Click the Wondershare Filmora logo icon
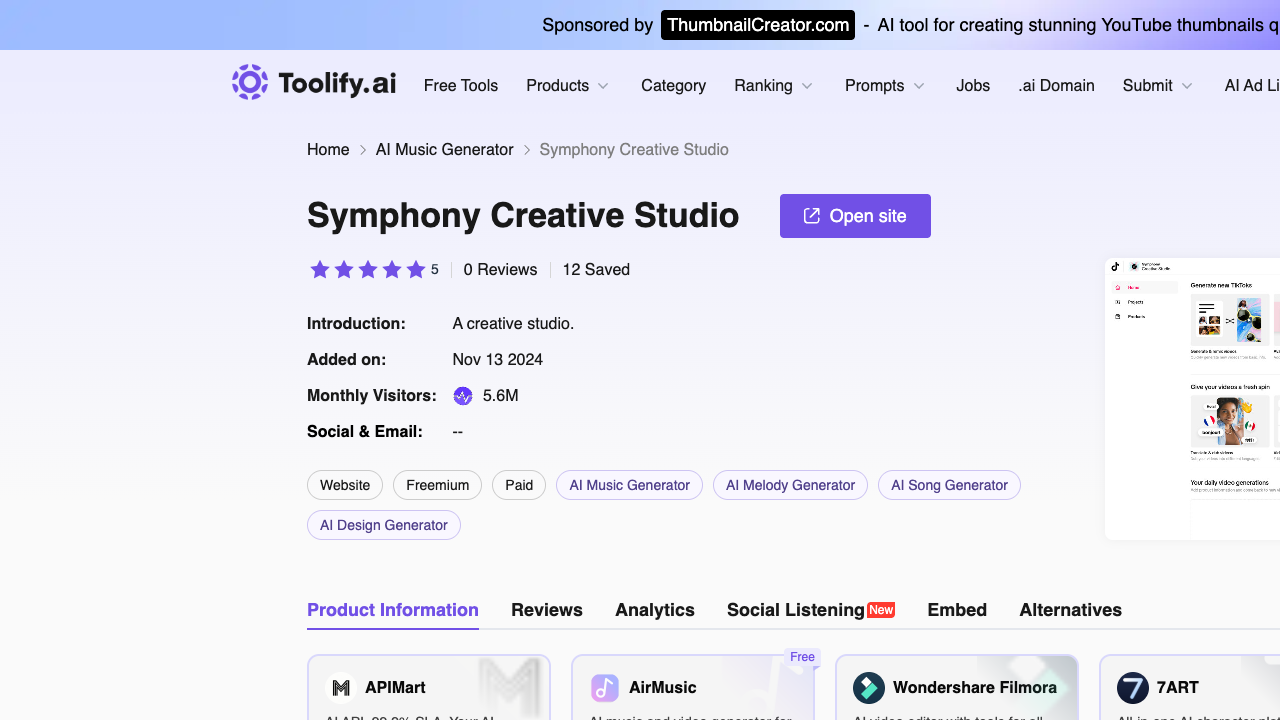 click(x=869, y=688)
